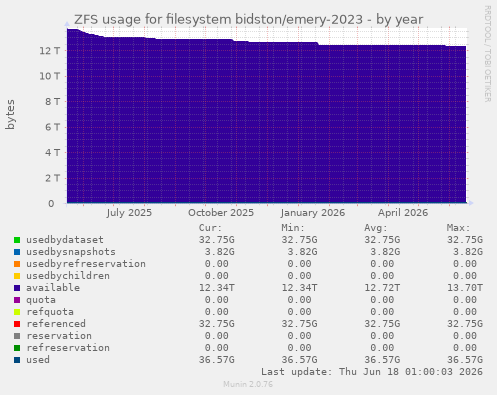Click the 'referenced' legend label

coord(56,324)
